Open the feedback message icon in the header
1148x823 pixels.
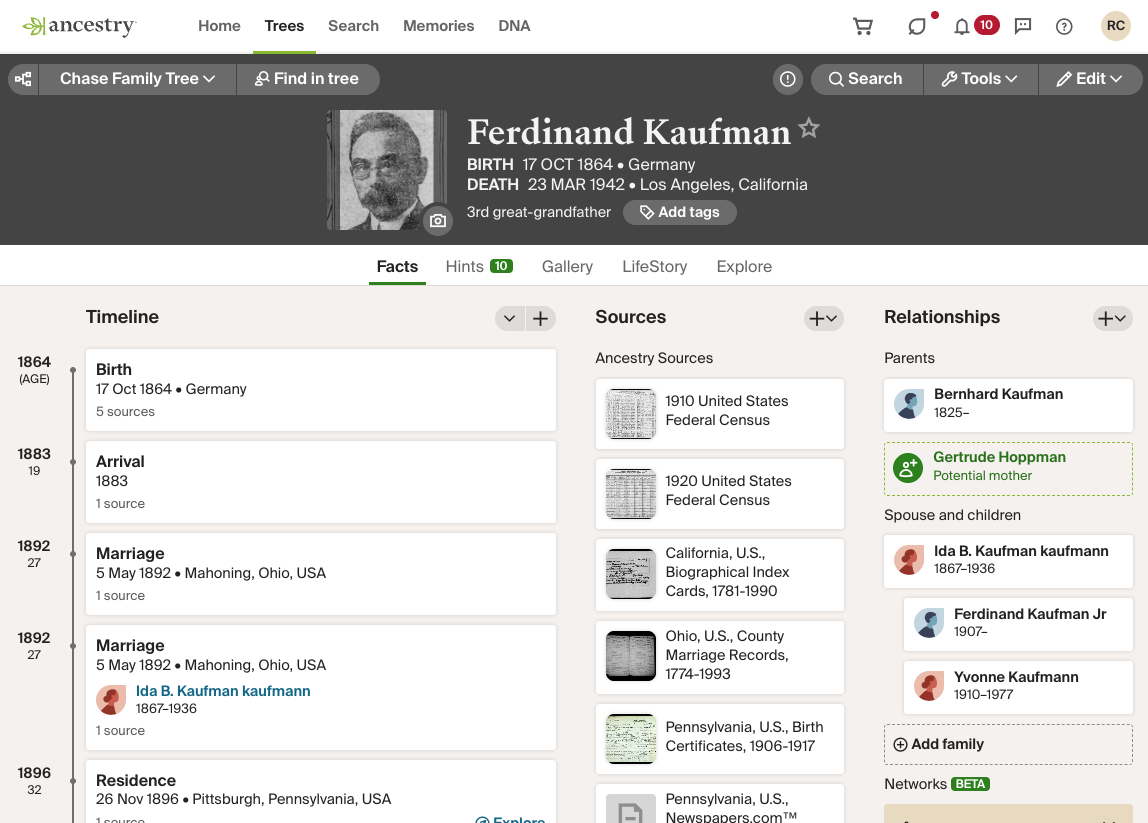[1022, 26]
